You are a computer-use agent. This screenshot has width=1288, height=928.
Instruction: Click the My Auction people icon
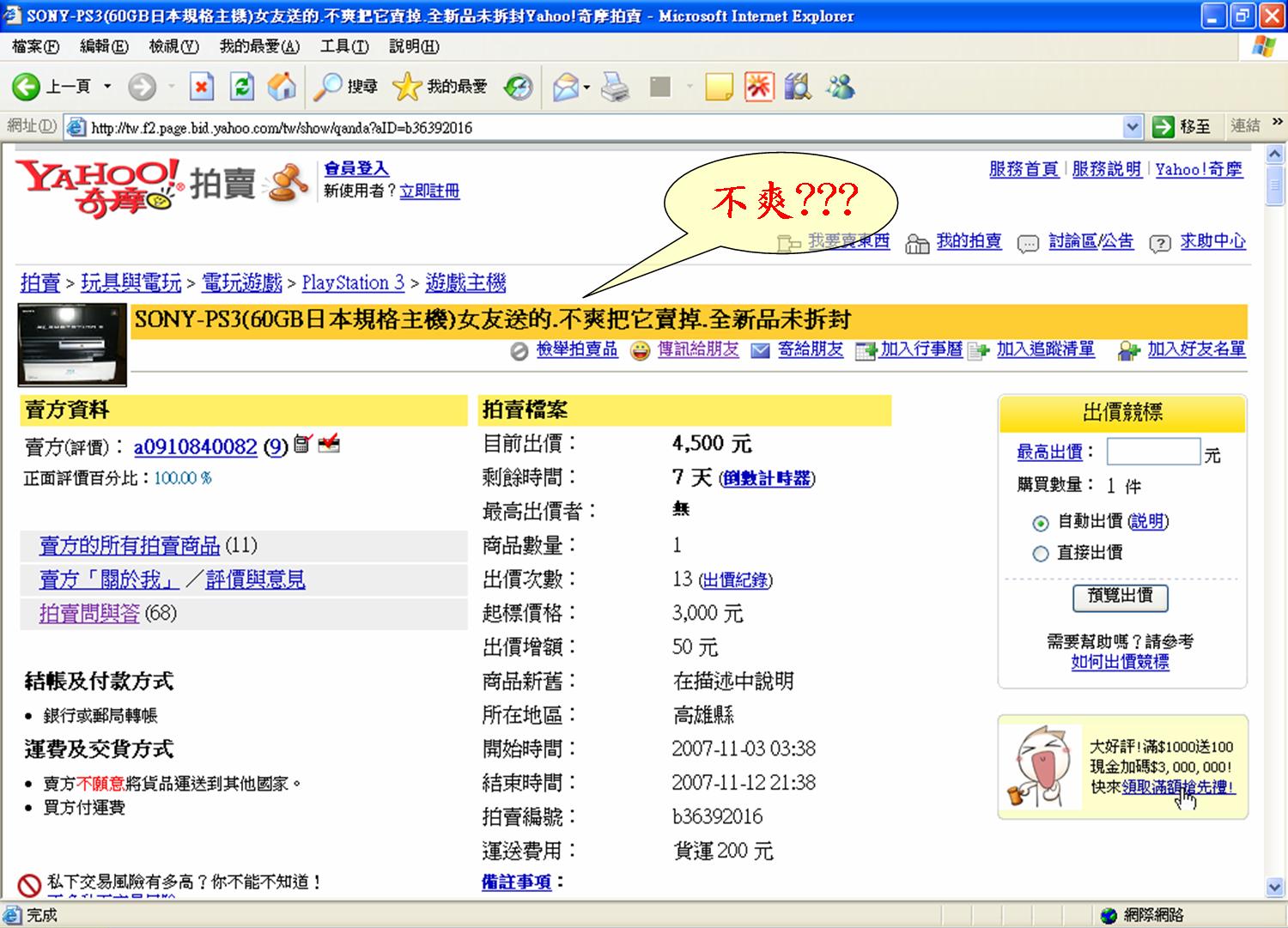[x=918, y=245]
